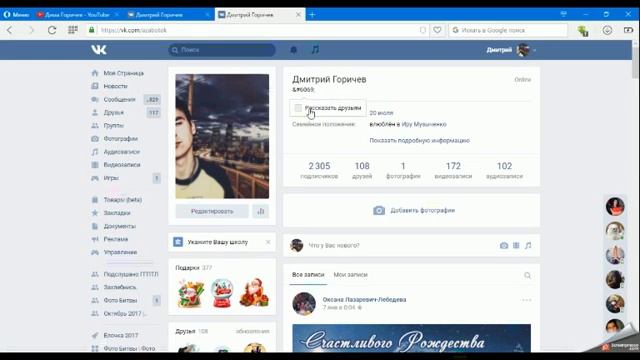Click the browser reload icon
Screen dimensions: 640x360
click(52, 30)
